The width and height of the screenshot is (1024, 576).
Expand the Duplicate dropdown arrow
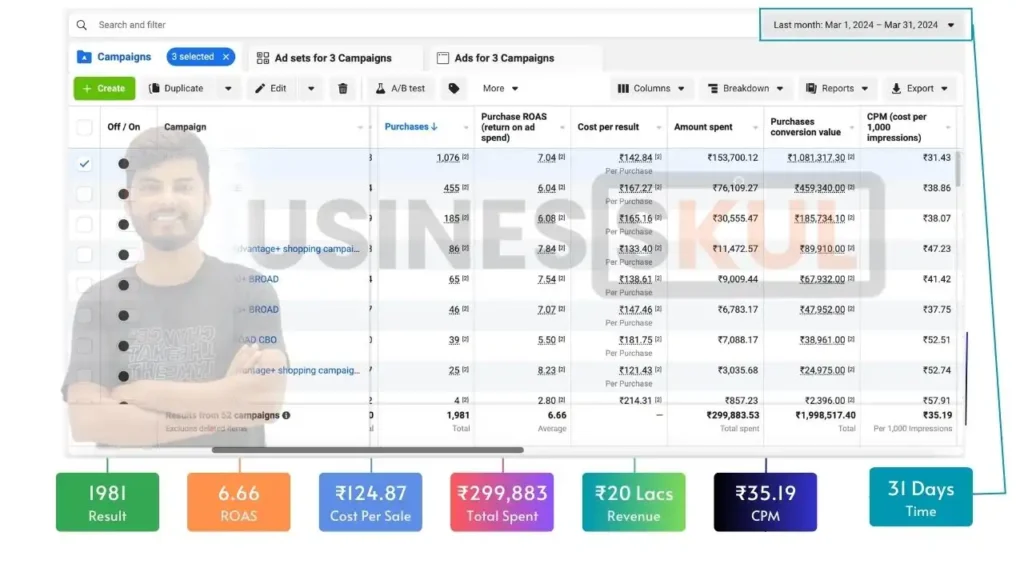pos(228,89)
